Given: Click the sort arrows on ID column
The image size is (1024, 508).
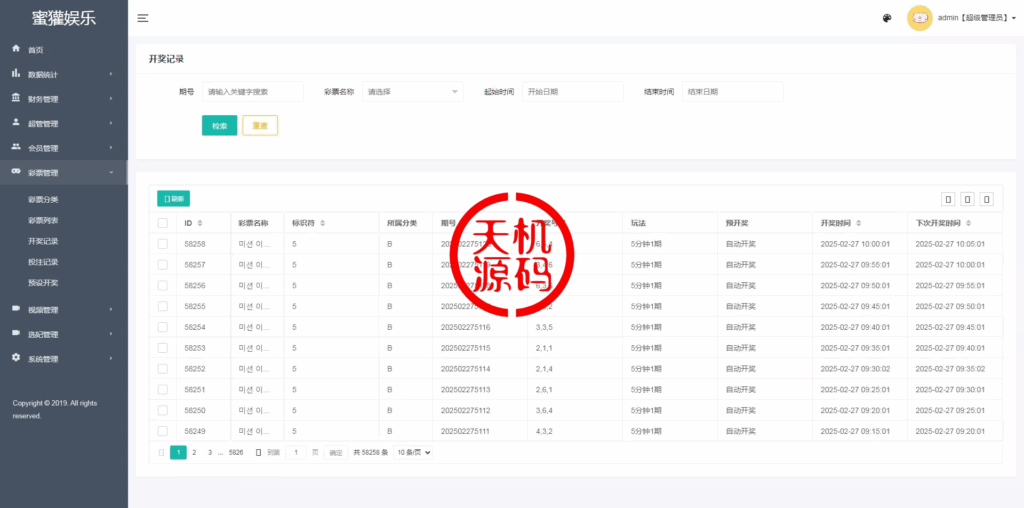Looking at the screenshot, I should 200,223.
